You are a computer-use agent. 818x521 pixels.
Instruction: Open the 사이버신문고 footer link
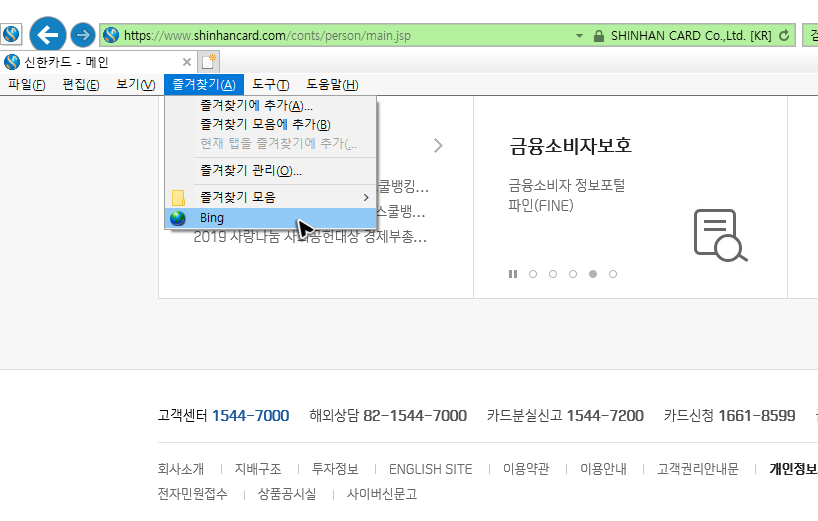click(382, 494)
